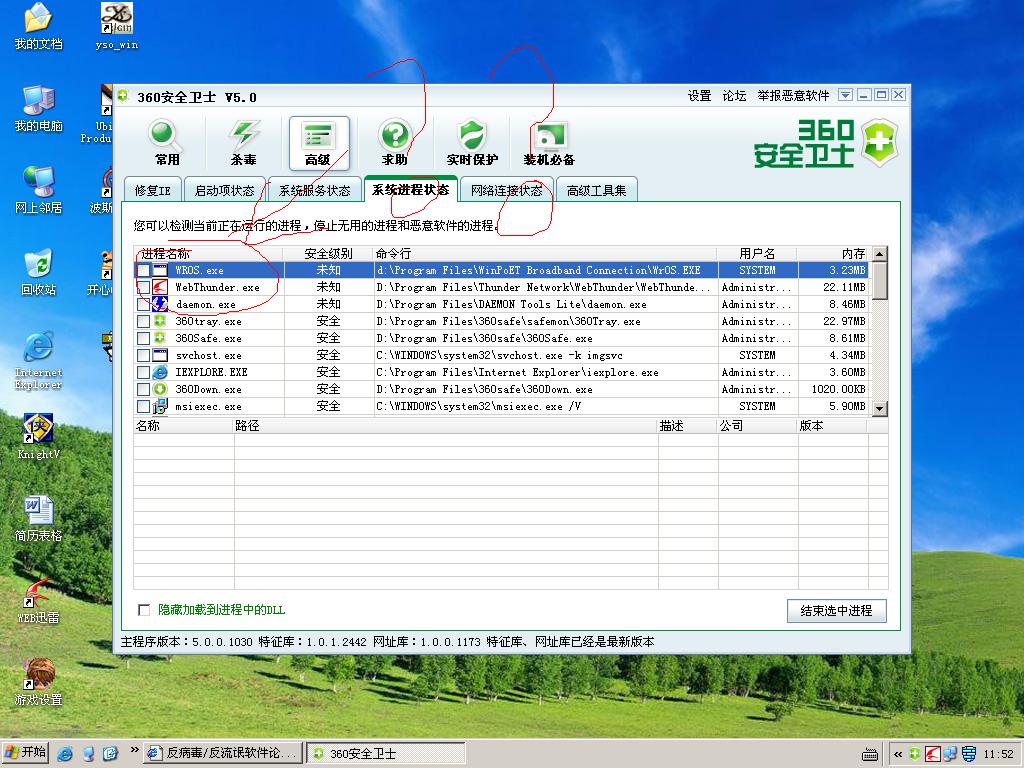The width and height of the screenshot is (1024, 768).
Task: Click 举报恶意软件 report link
Action: [x=793, y=96]
